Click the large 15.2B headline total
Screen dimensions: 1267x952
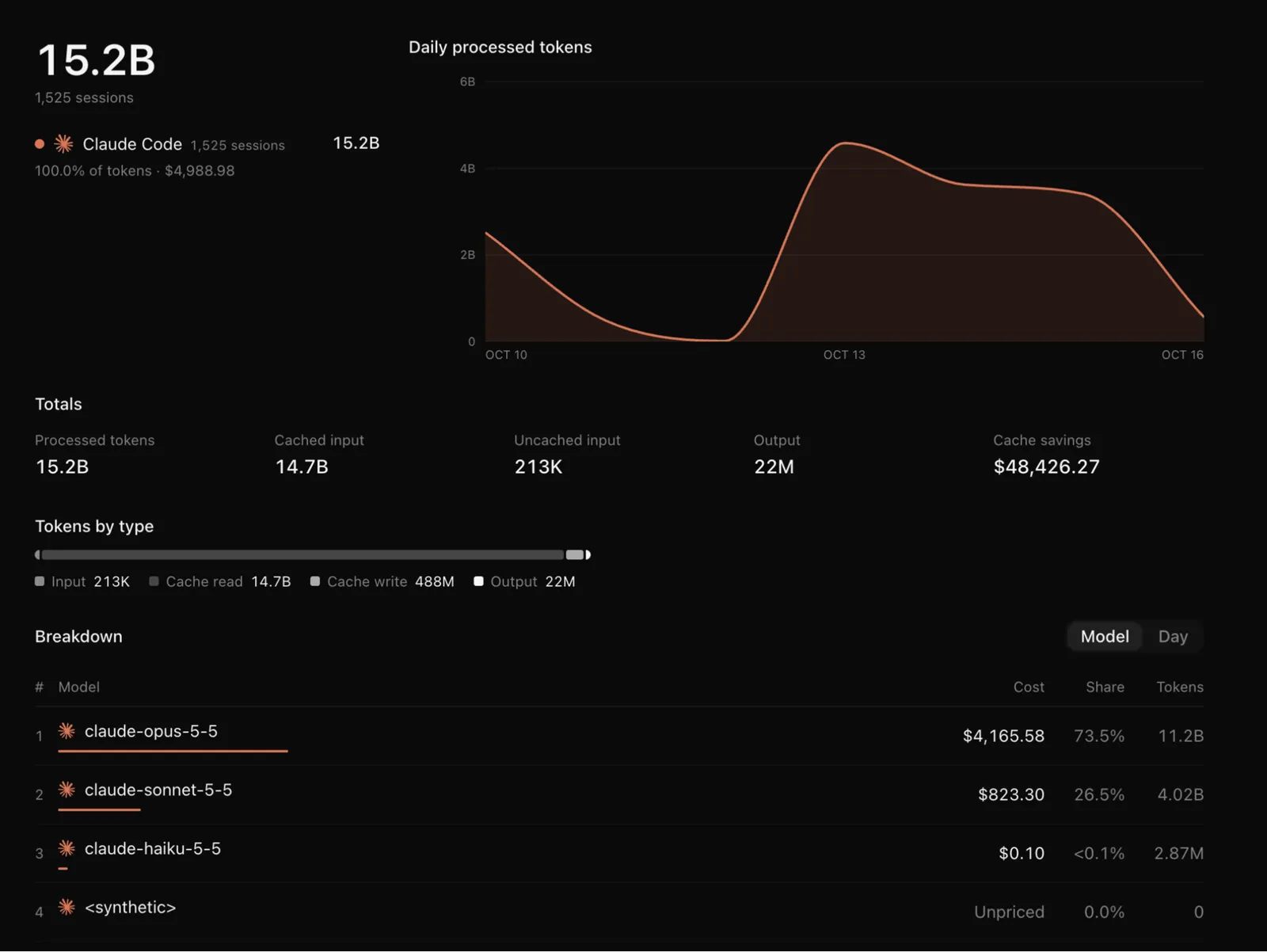point(97,60)
